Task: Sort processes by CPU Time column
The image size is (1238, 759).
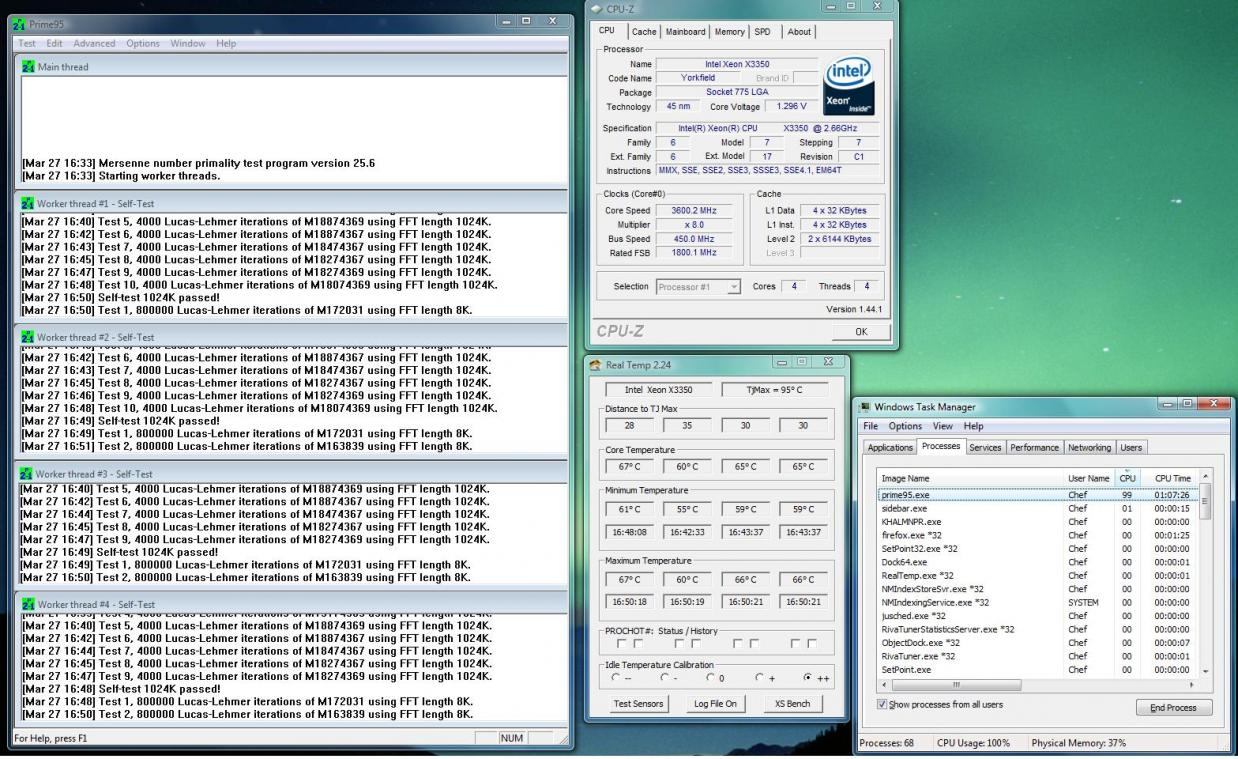Action: [x=1168, y=478]
